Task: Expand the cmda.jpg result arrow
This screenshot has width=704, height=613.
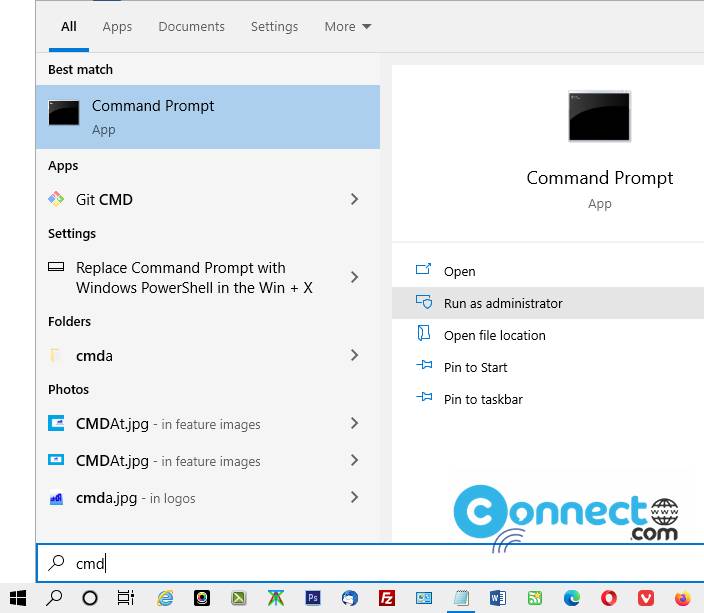Action: coord(354,497)
